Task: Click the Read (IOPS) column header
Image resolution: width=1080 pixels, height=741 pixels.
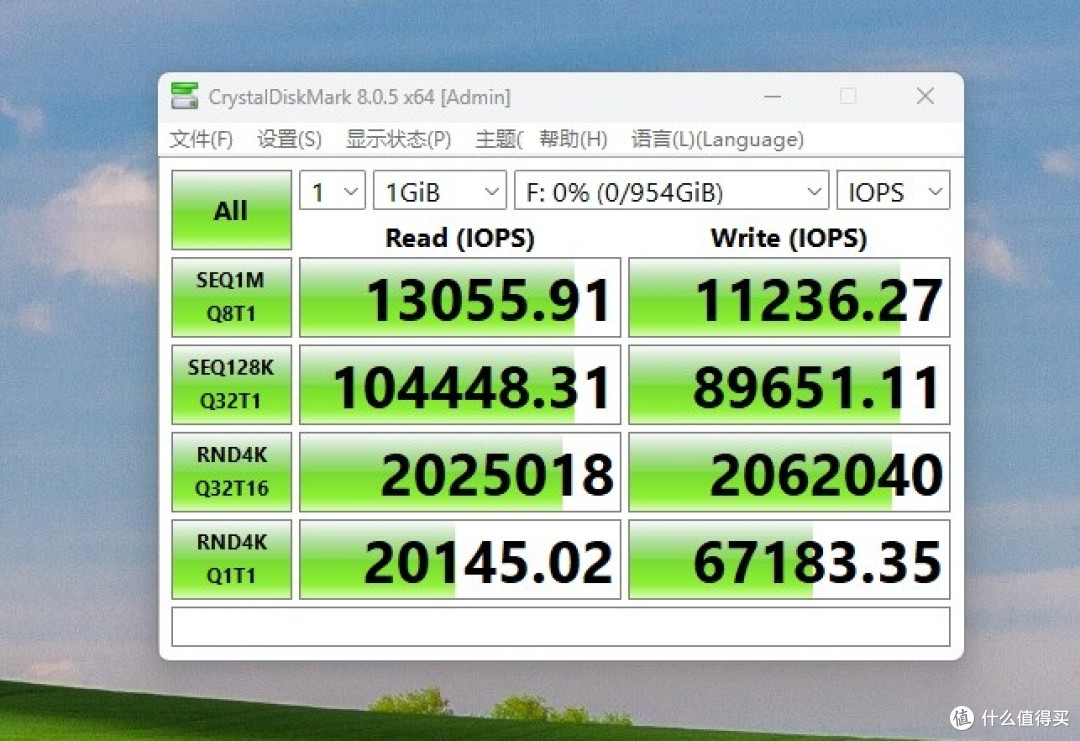Action: (x=460, y=238)
